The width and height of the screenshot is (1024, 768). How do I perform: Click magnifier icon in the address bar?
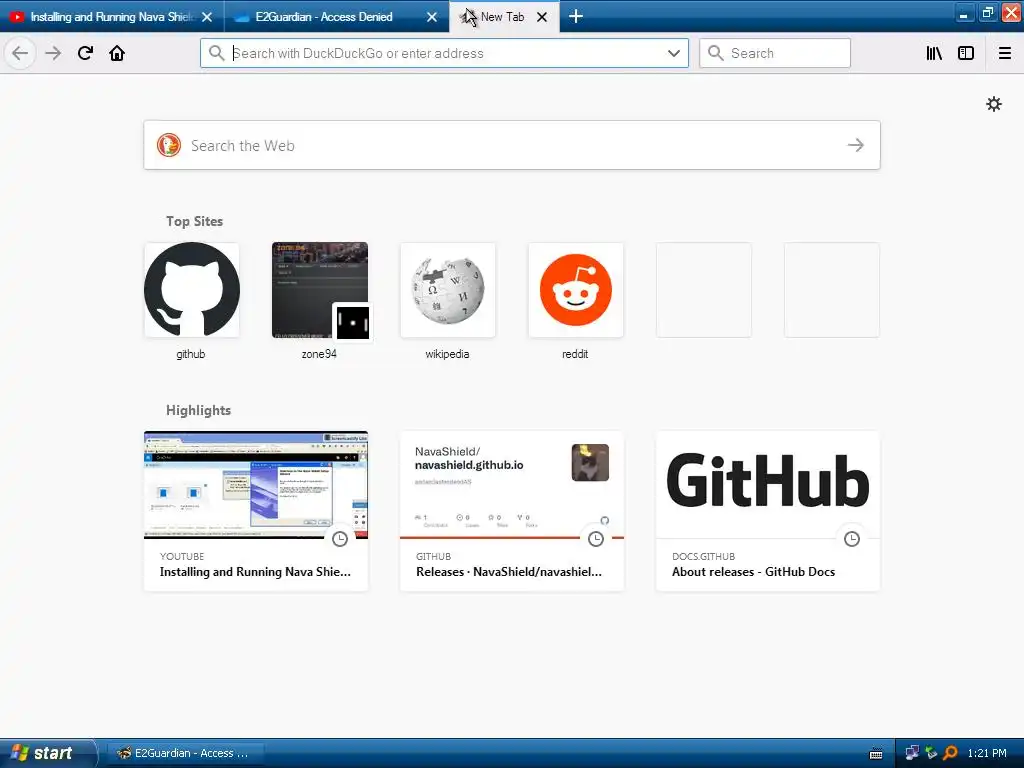click(x=216, y=53)
